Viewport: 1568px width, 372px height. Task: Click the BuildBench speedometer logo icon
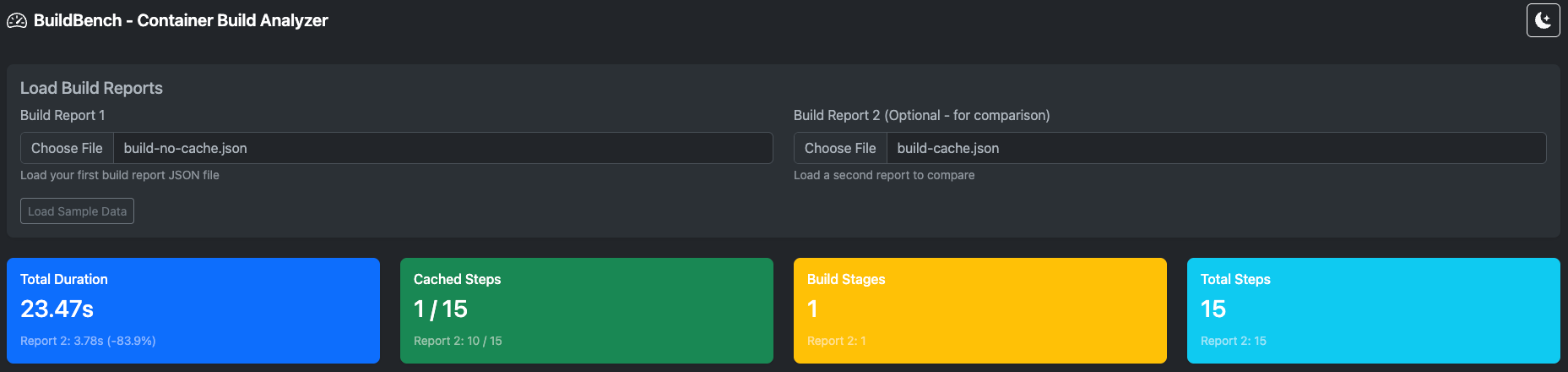pos(17,21)
